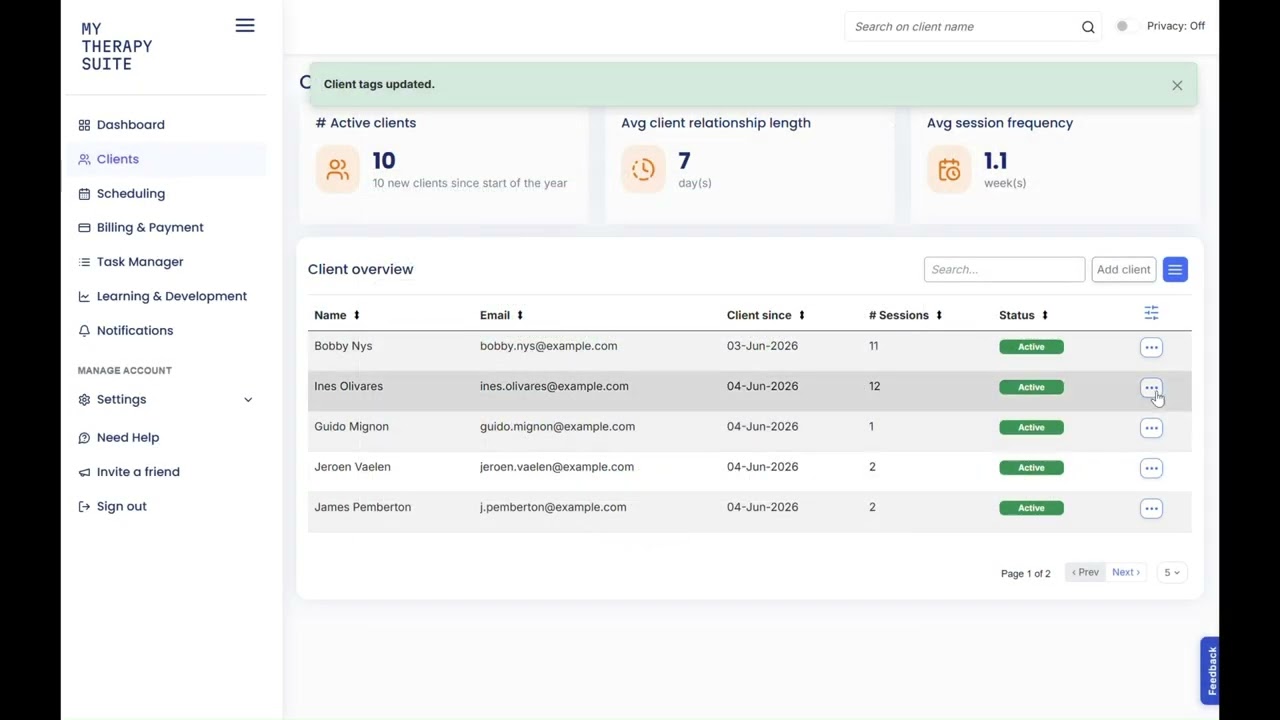Click the Active clients people icon
The height and width of the screenshot is (720, 1280).
point(338,170)
